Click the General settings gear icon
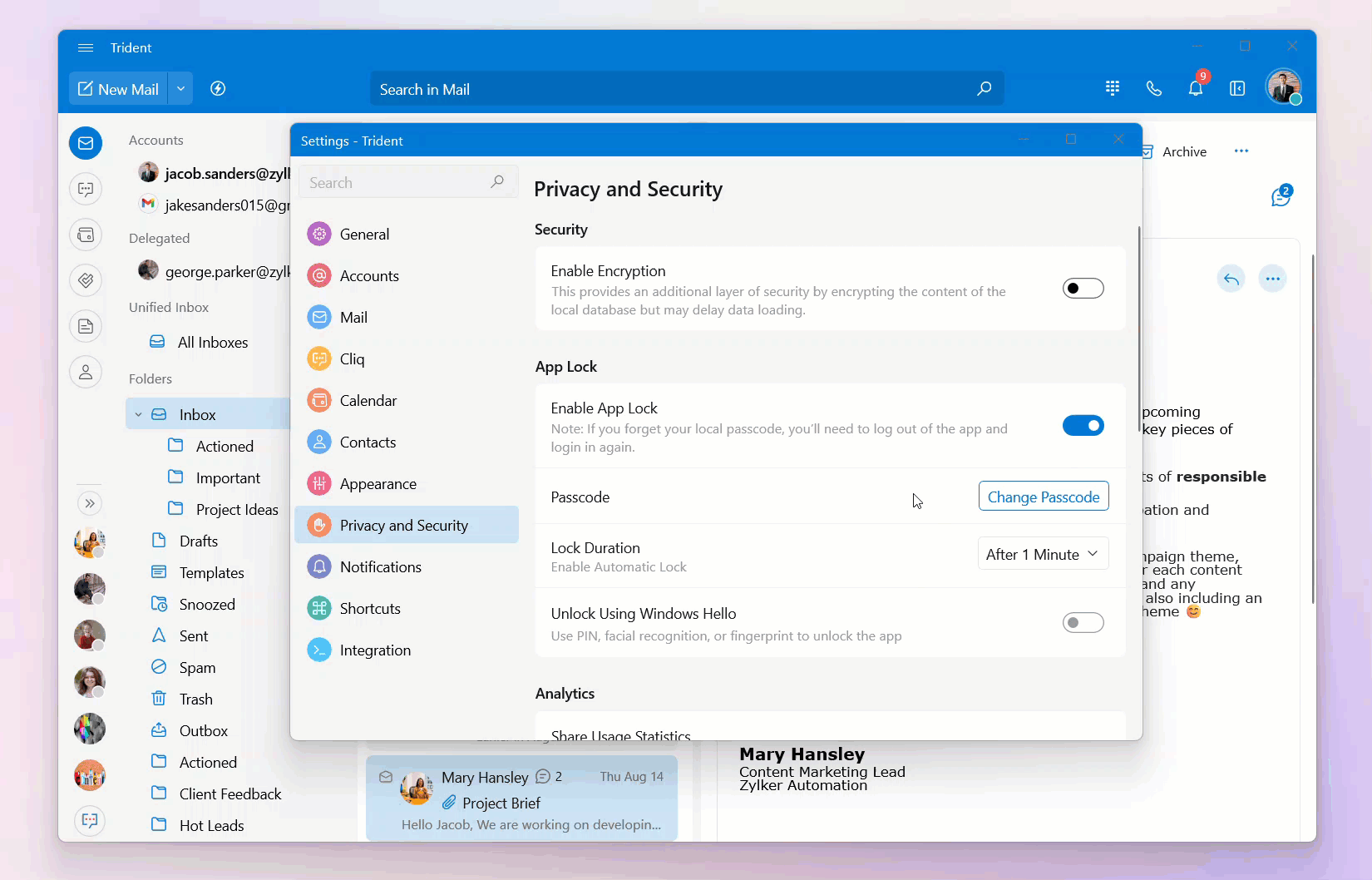 319,234
